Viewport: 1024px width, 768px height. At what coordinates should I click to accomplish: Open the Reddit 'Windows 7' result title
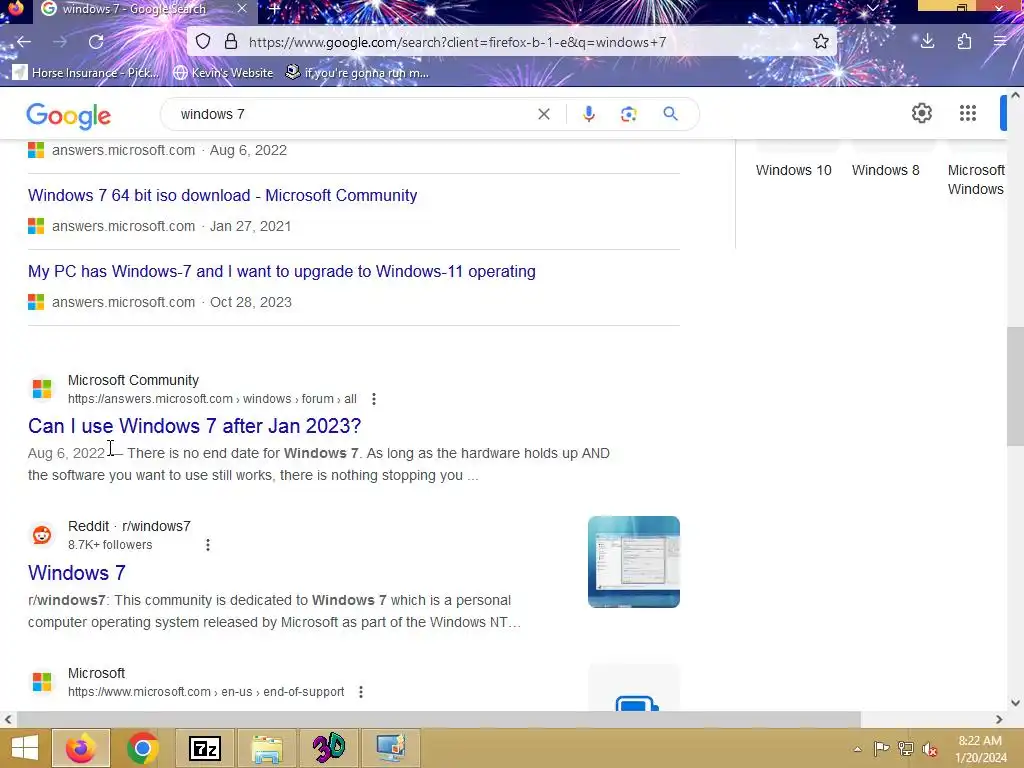(x=76, y=573)
